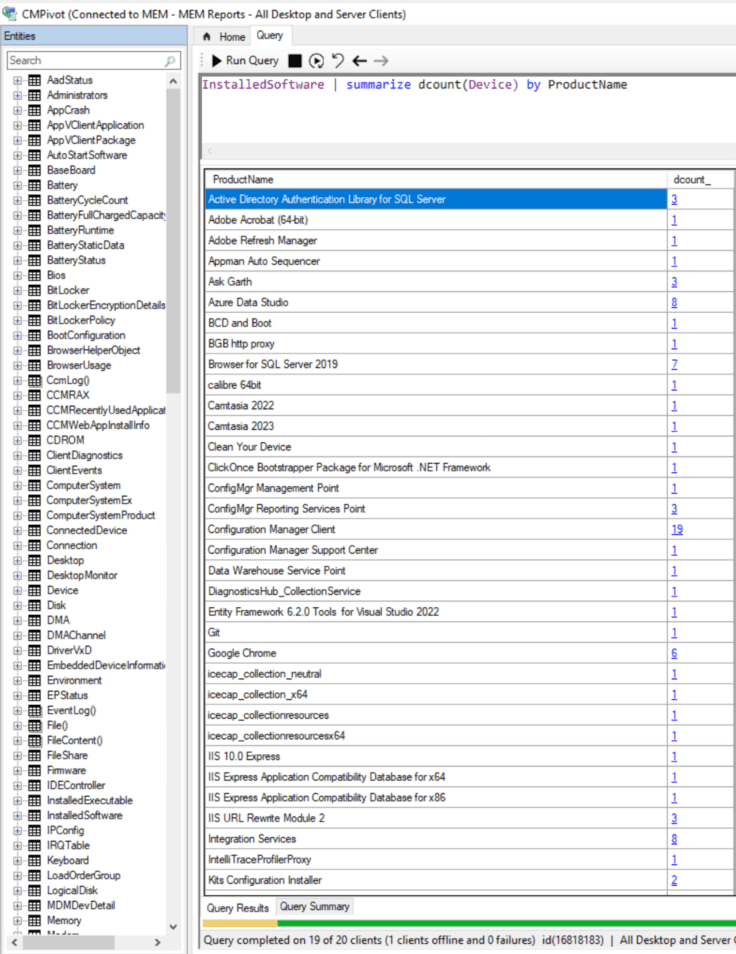
Task: Click the table icon beside IPConfig
Action: pyautogui.click(x=35, y=830)
